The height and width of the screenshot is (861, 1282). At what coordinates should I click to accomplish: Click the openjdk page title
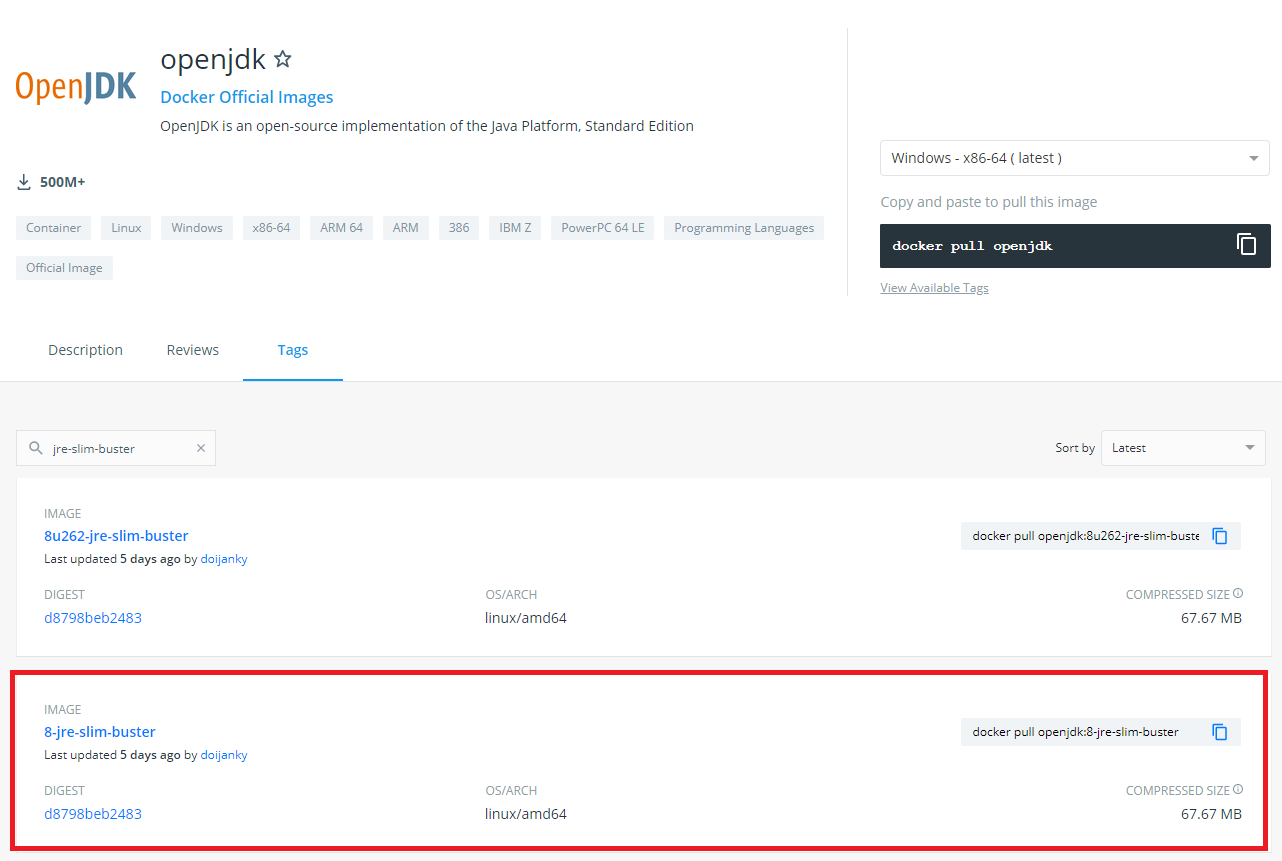pyautogui.click(x=213, y=59)
